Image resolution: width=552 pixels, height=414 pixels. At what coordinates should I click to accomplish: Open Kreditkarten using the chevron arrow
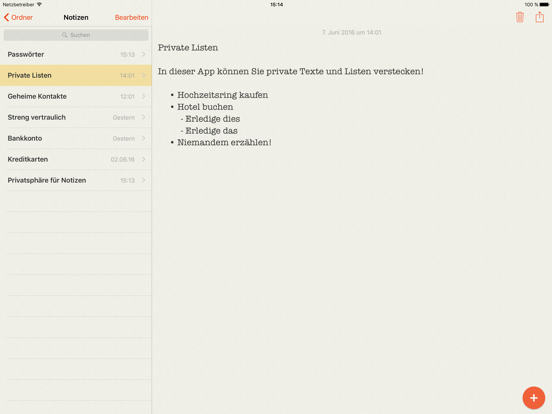[144, 159]
